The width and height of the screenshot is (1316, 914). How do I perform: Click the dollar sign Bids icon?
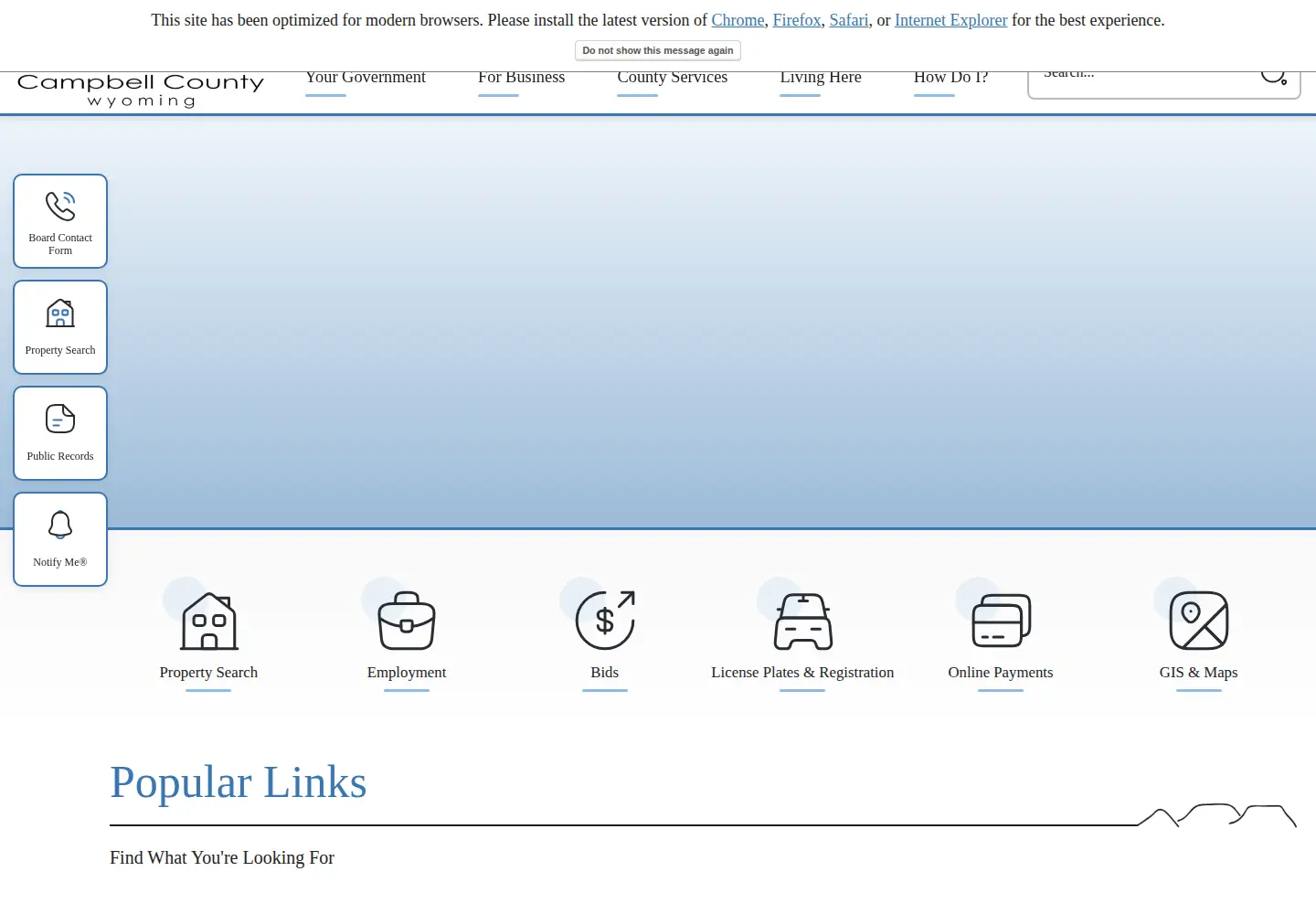coord(605,621)
